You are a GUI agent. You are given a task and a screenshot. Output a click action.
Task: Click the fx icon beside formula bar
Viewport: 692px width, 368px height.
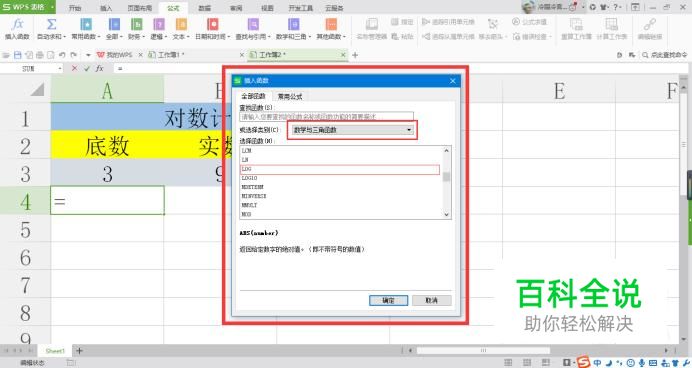[x=99, y=68]
